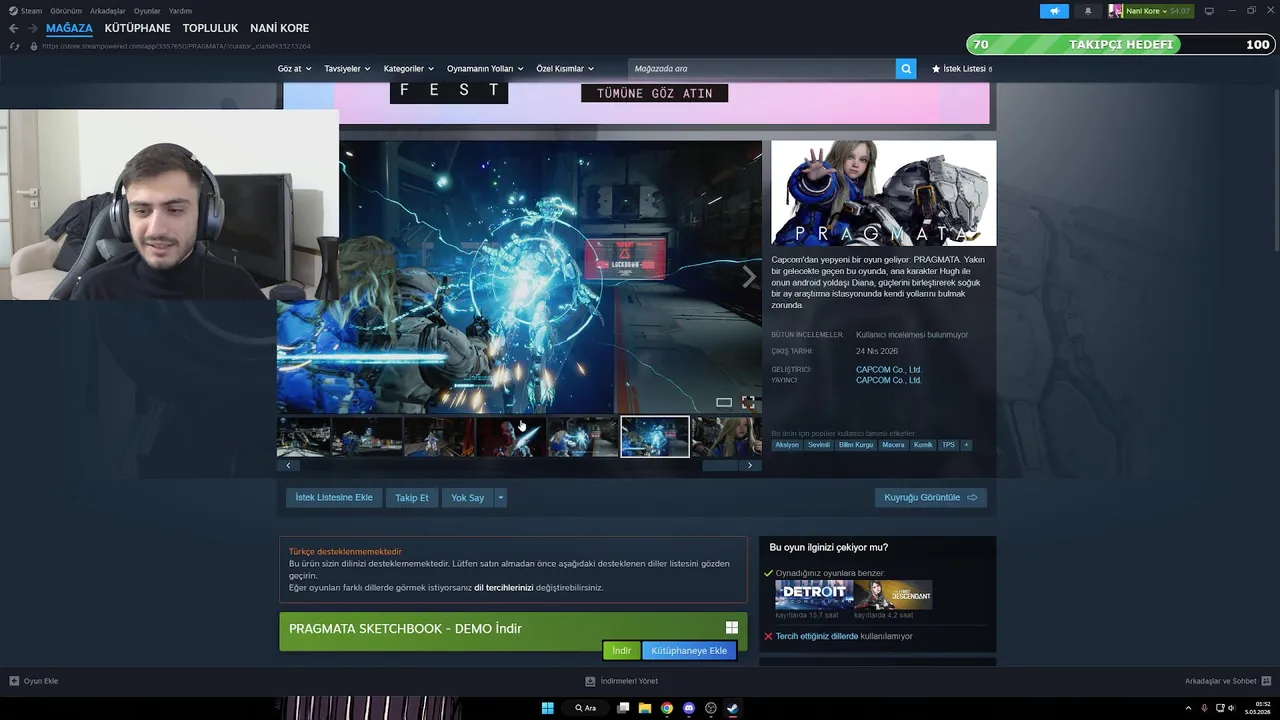Switch to the NANI KORE profile tab
The width and height of the screenshot is (1280, 720).
pyautogui.click(x=279, y=28)
